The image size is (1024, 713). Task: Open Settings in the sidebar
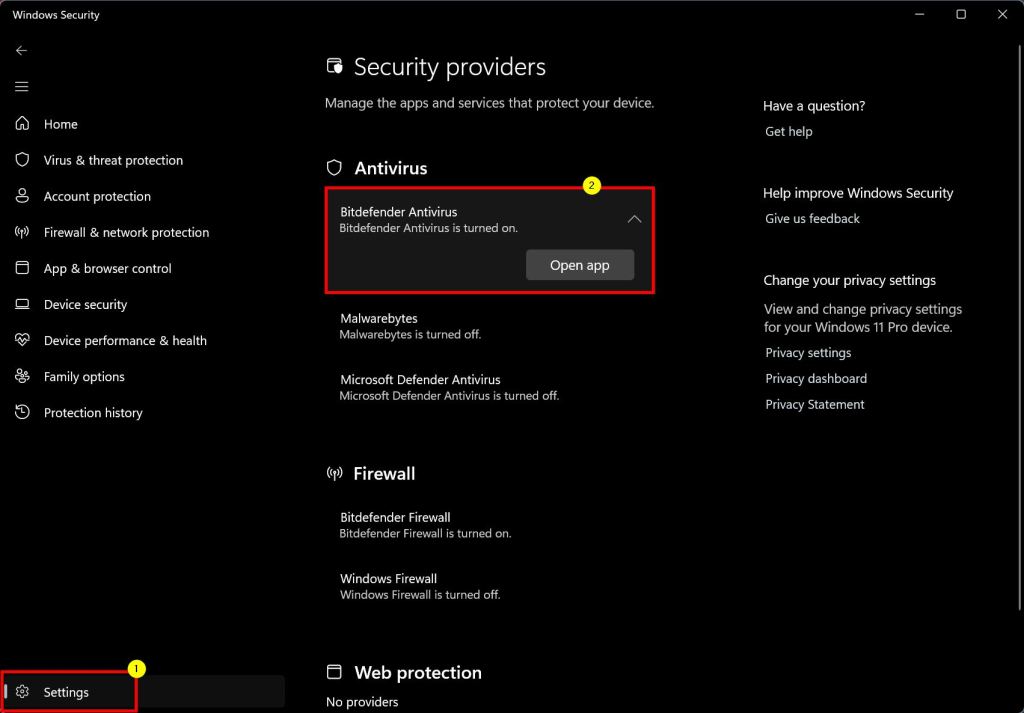144,692
